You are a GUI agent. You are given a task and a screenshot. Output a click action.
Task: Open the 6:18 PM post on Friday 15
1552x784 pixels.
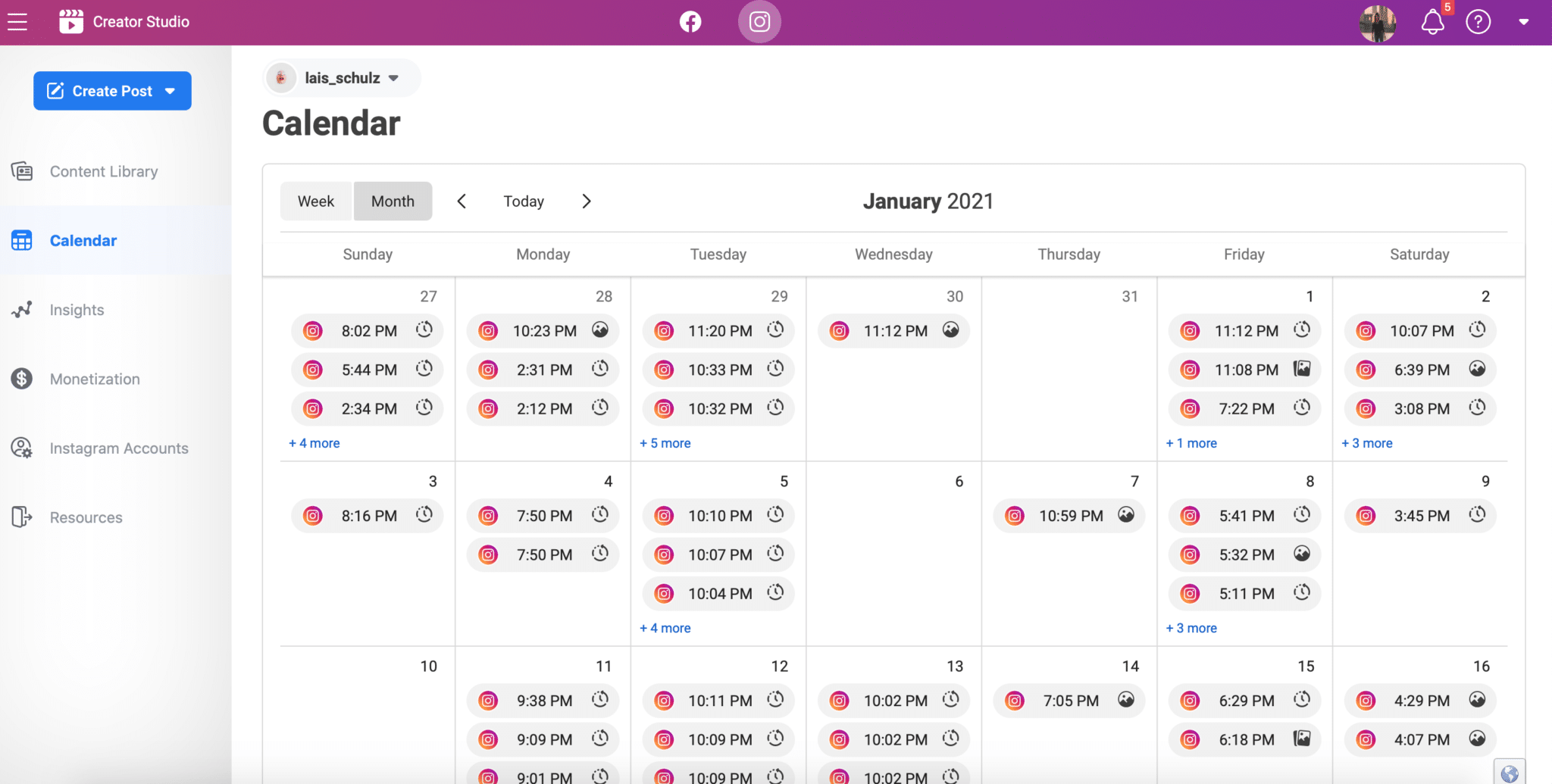1244,739
